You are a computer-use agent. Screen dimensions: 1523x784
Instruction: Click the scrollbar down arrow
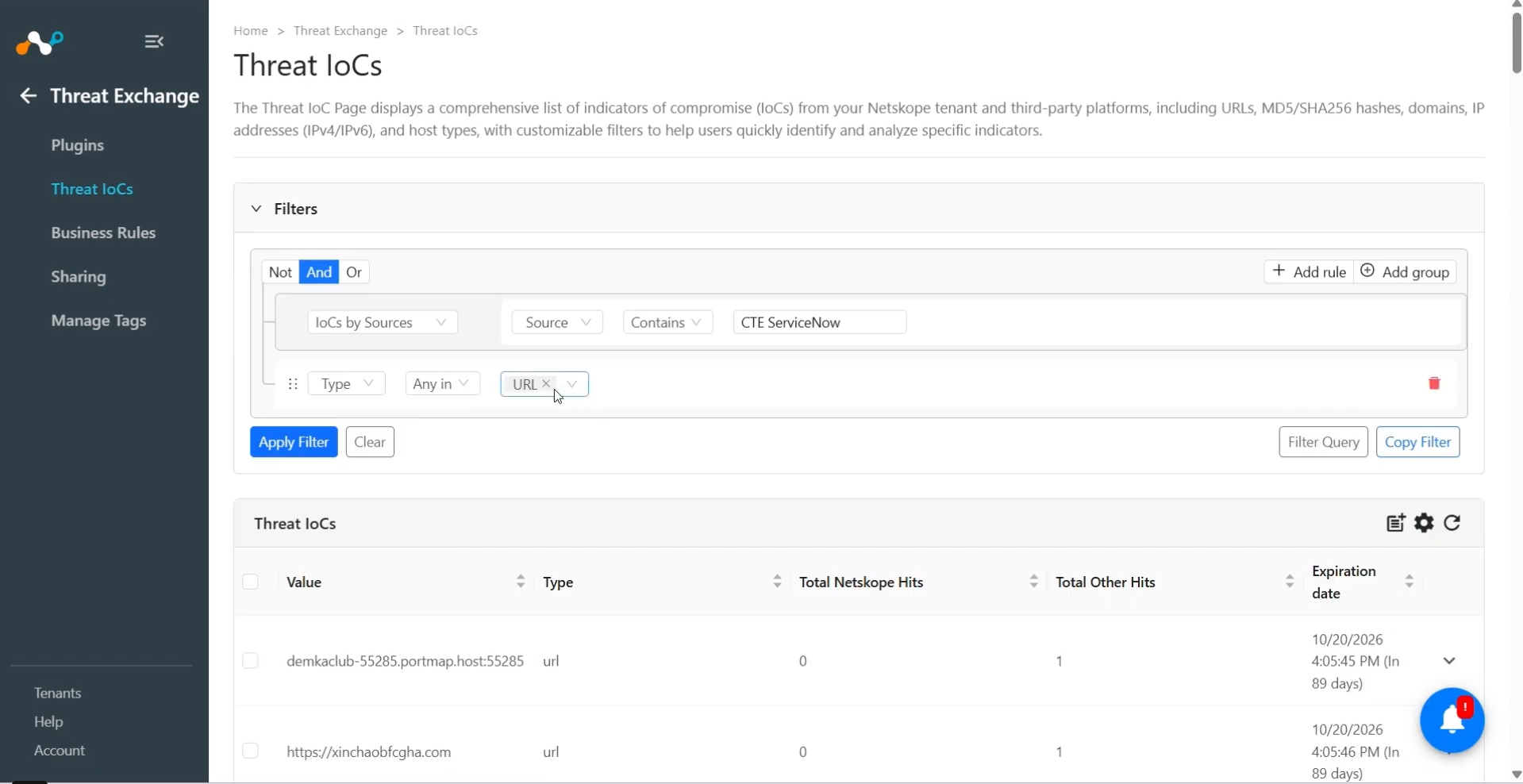pyautogui.click(x=1517, y=775)
